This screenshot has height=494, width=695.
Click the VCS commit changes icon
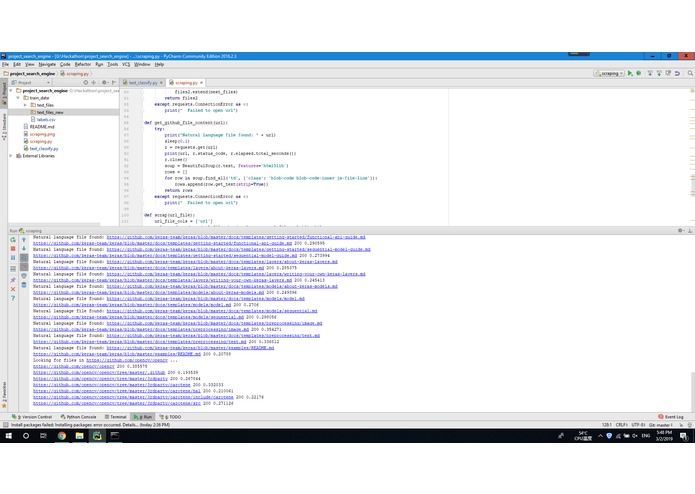point(659,74)
